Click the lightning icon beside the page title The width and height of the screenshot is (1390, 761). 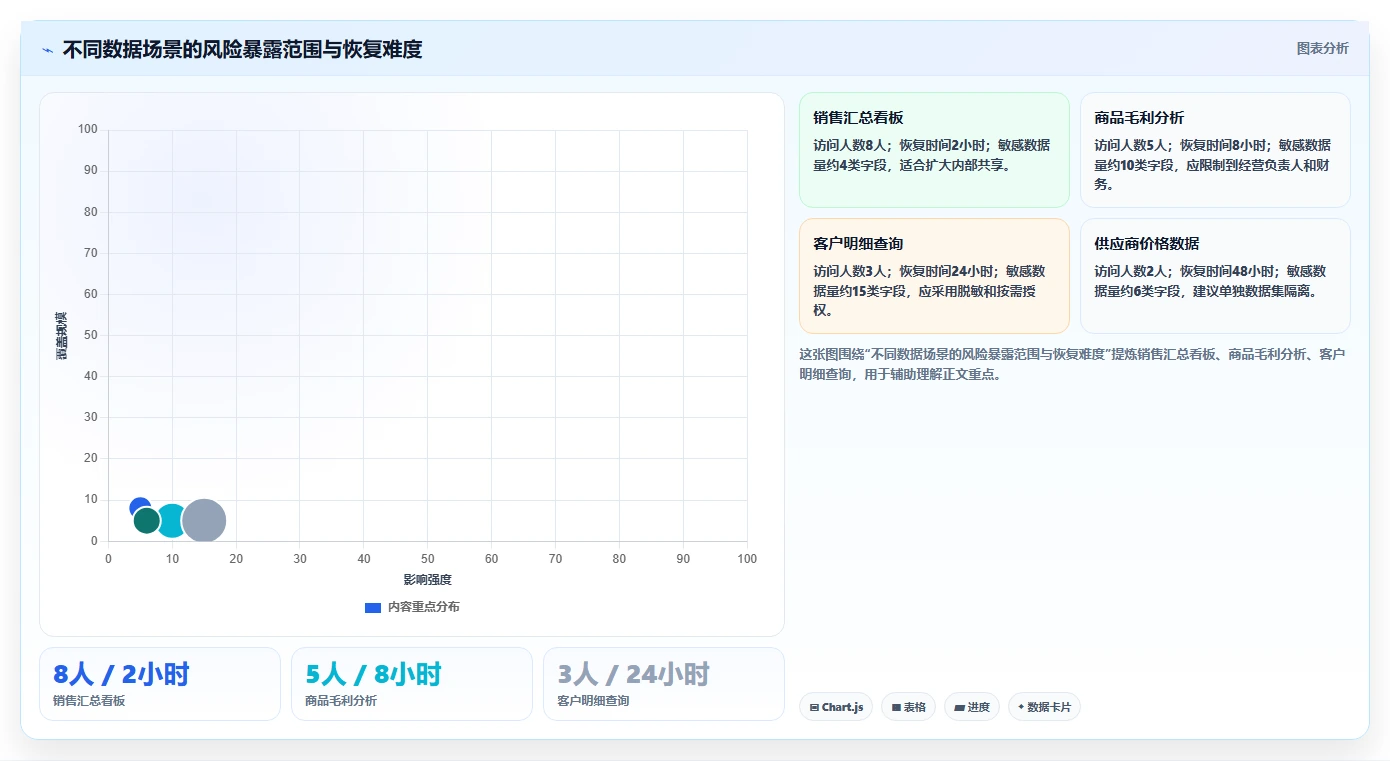click(47, 50)
